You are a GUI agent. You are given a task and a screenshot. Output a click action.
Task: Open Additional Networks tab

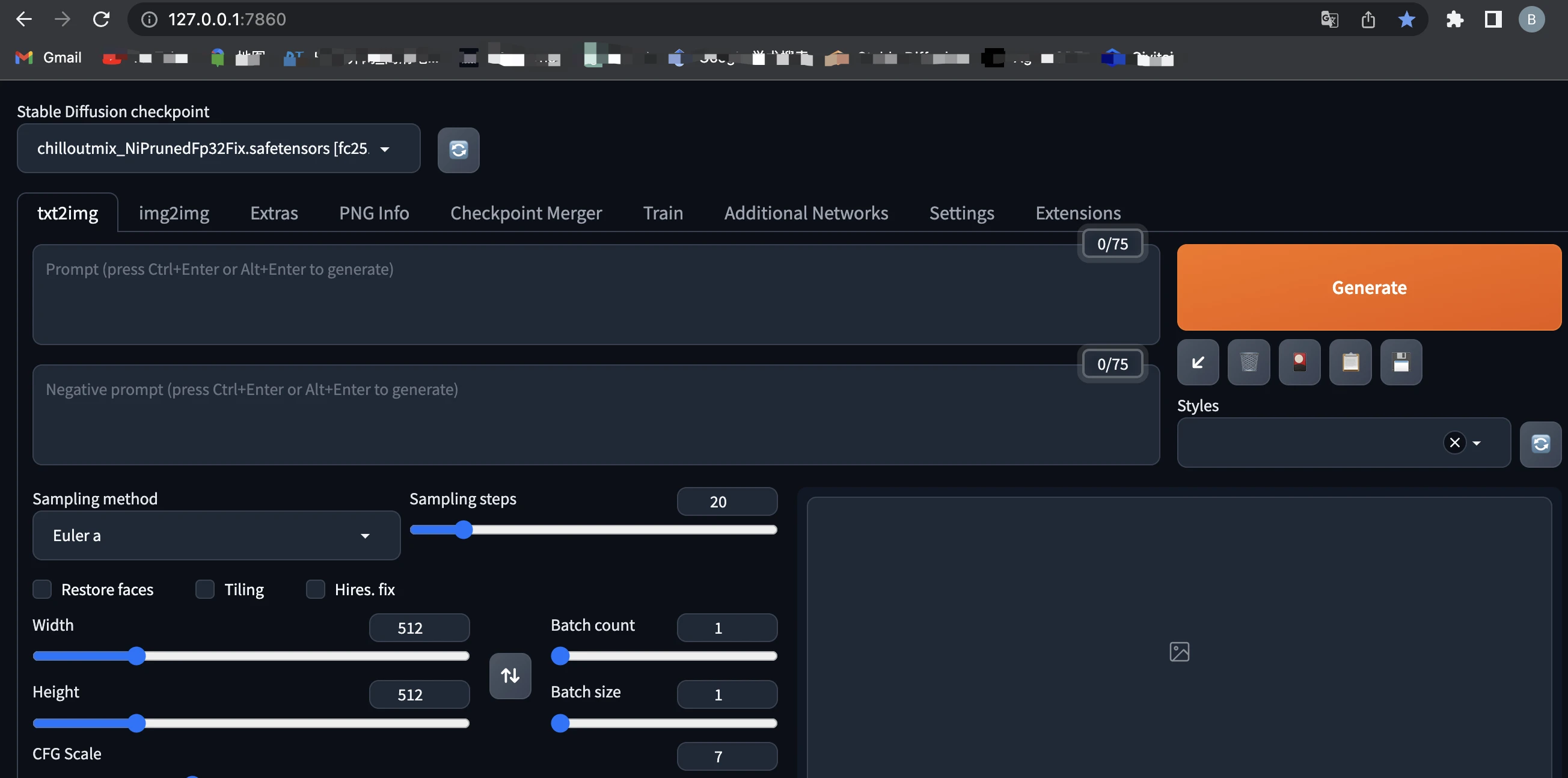coord(806,213)
